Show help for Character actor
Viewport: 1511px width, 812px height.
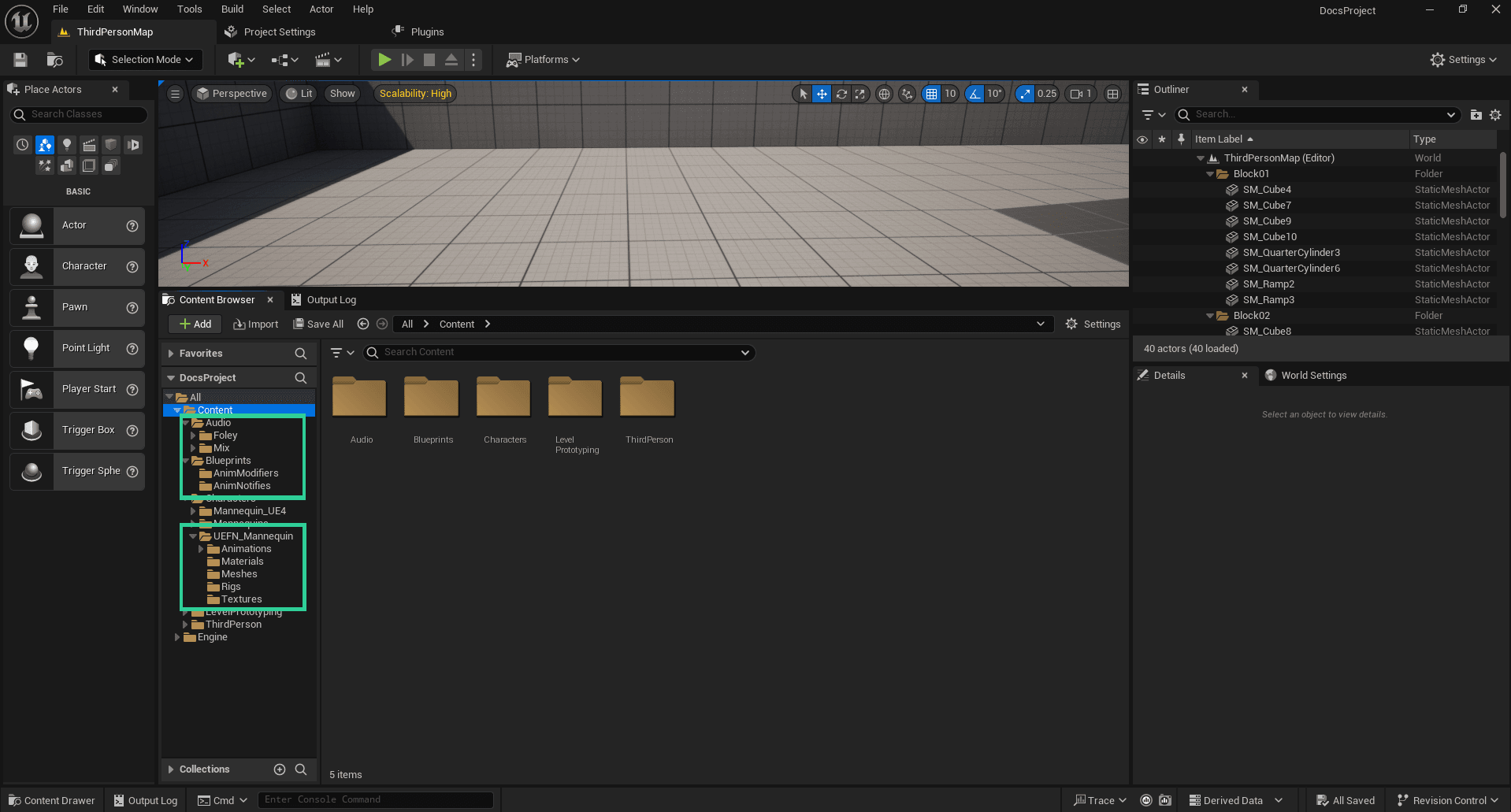132,267
